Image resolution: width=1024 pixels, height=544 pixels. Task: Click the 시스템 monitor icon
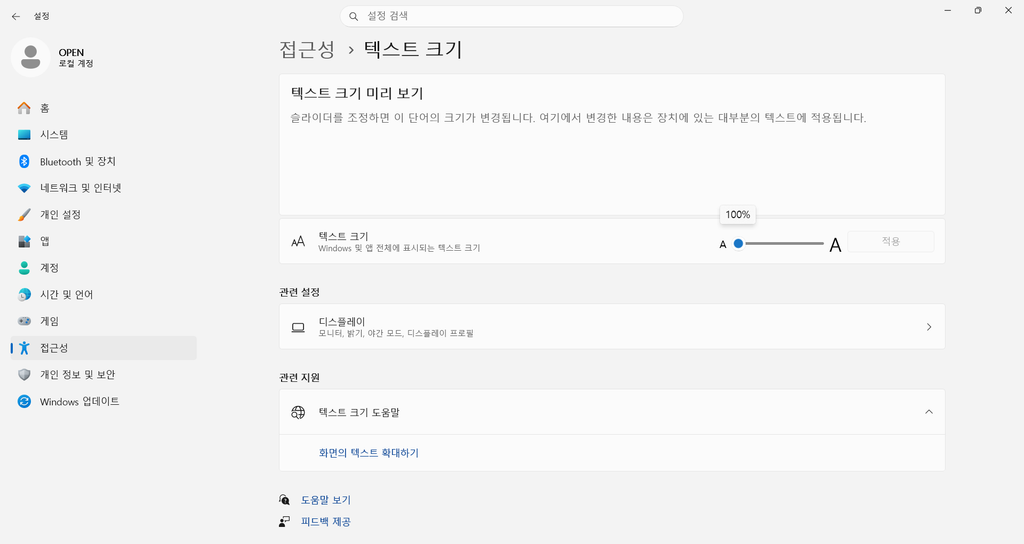(x=24, y=135)
